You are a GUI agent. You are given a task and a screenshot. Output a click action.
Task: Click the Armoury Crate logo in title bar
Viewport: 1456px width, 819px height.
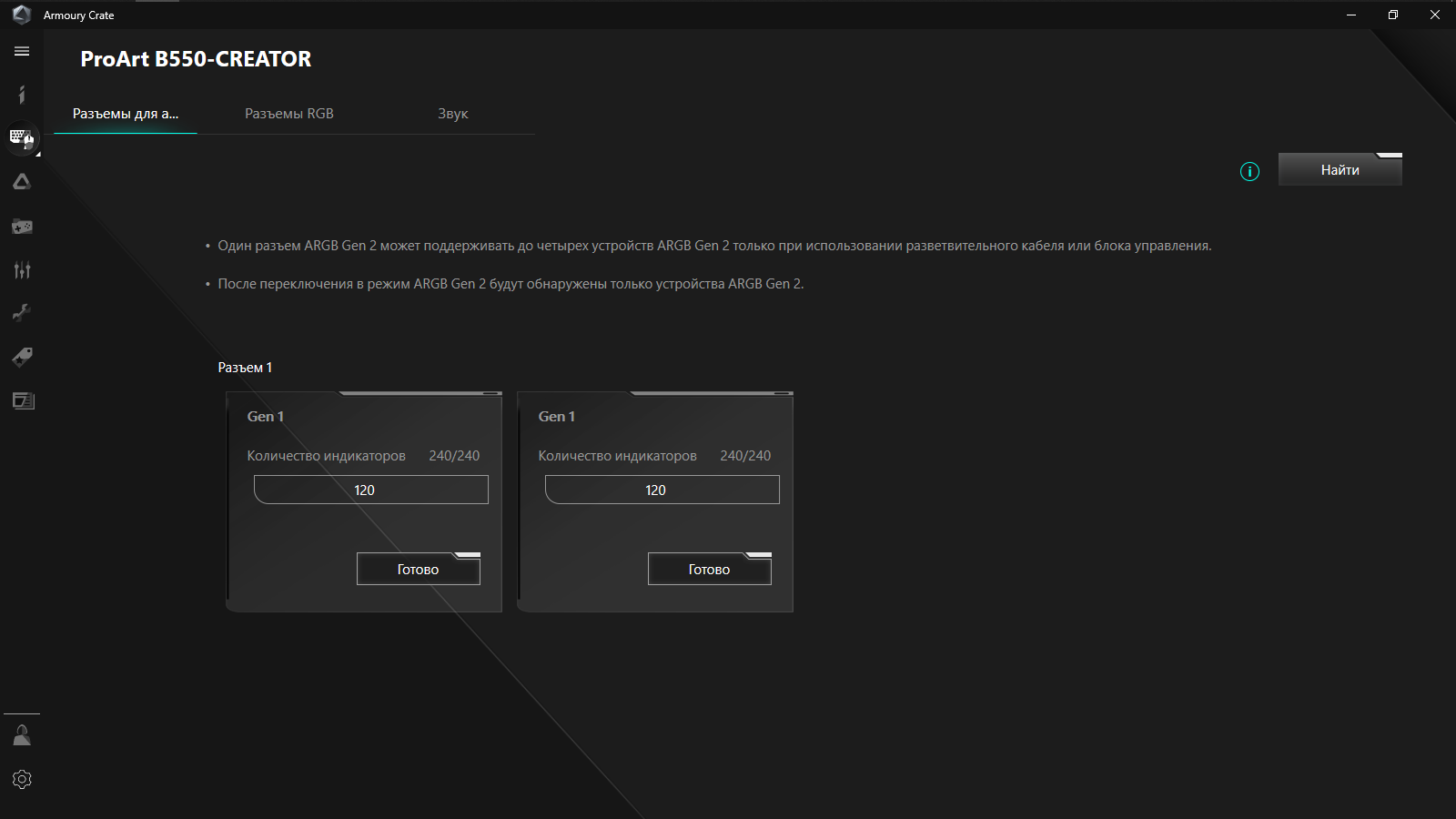(22, 15)
